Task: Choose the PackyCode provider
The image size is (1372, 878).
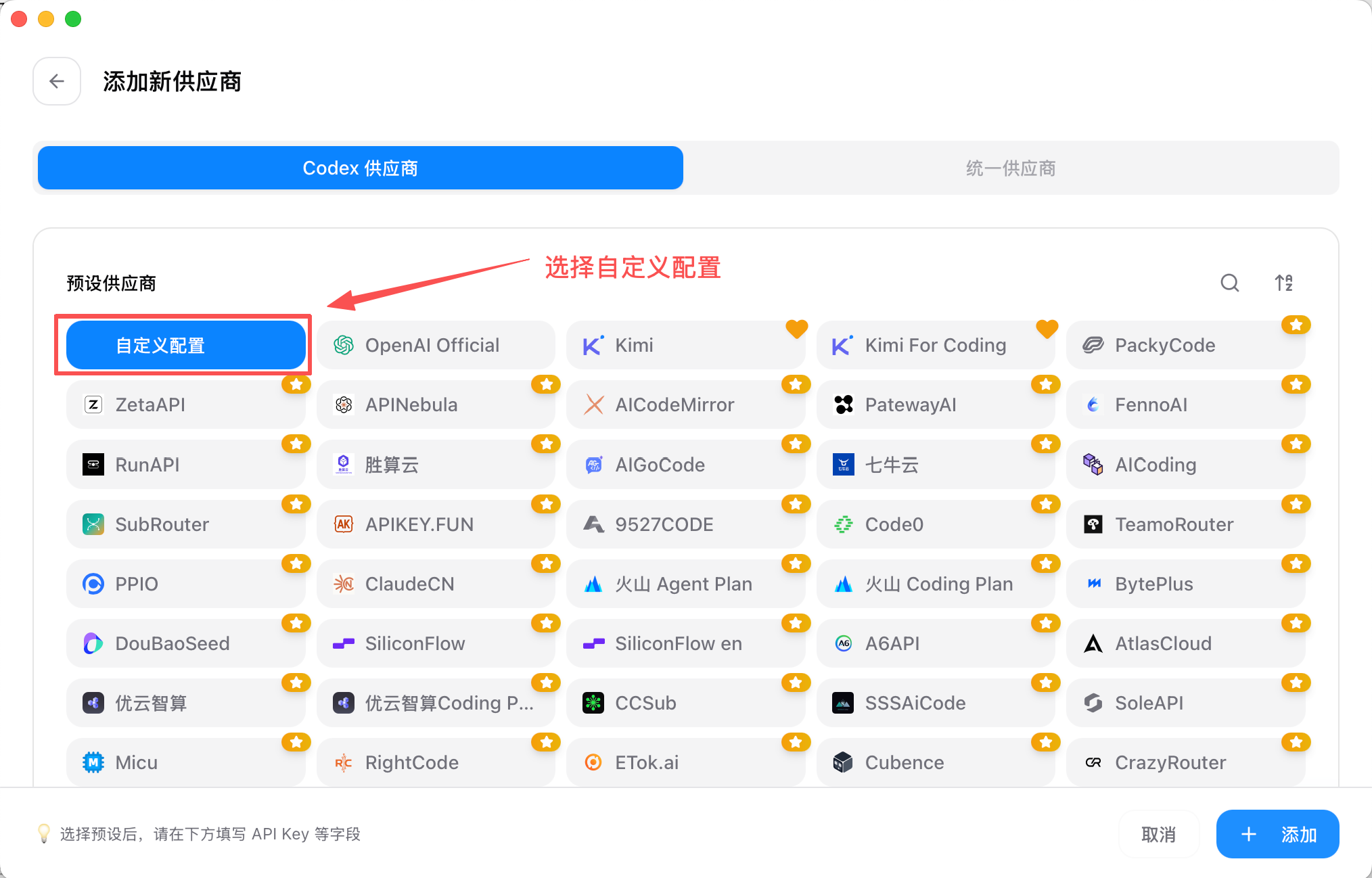Action: coord(1186,345)
